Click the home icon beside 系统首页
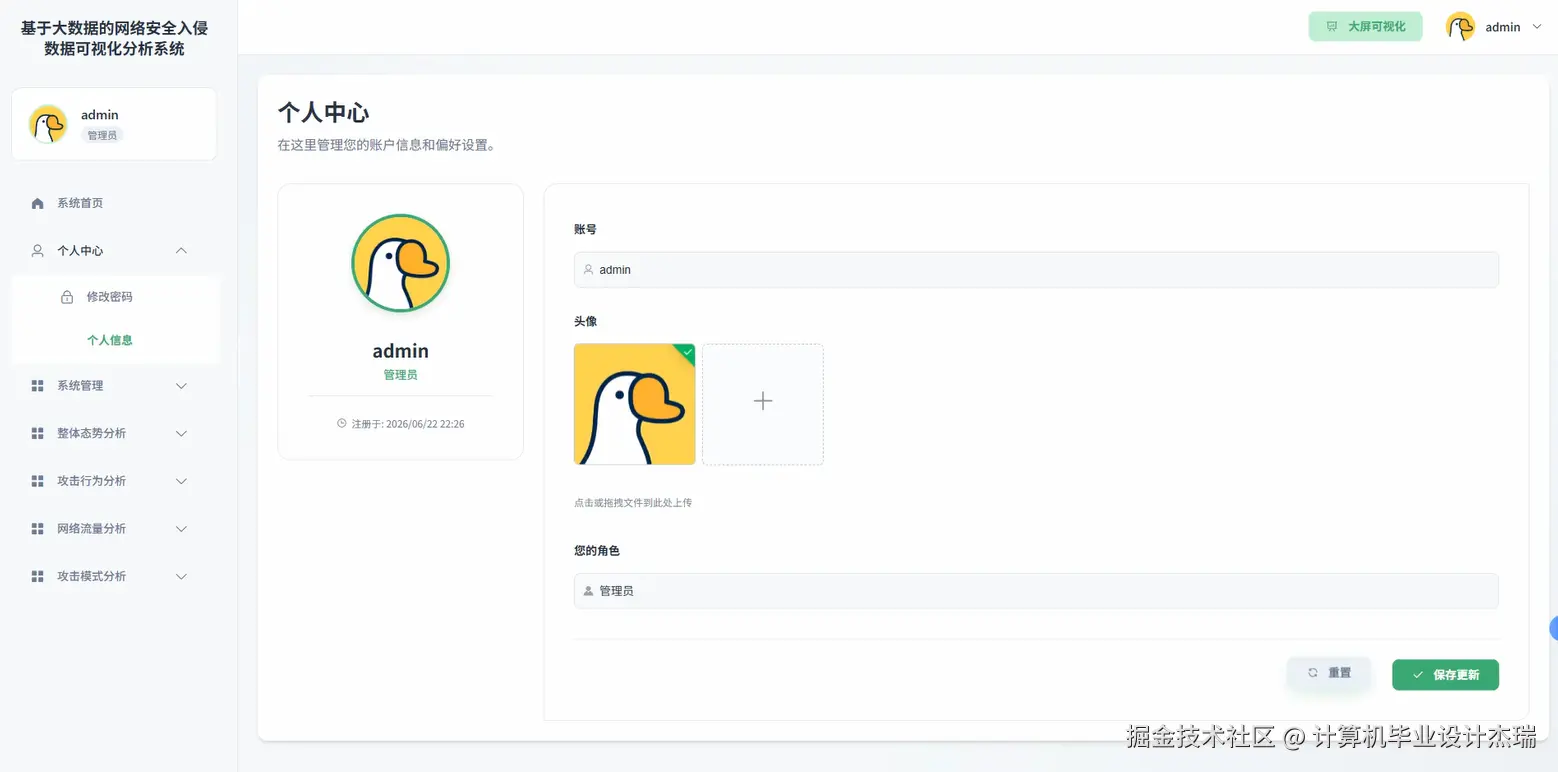1558x772 pixels. [38, 203]
